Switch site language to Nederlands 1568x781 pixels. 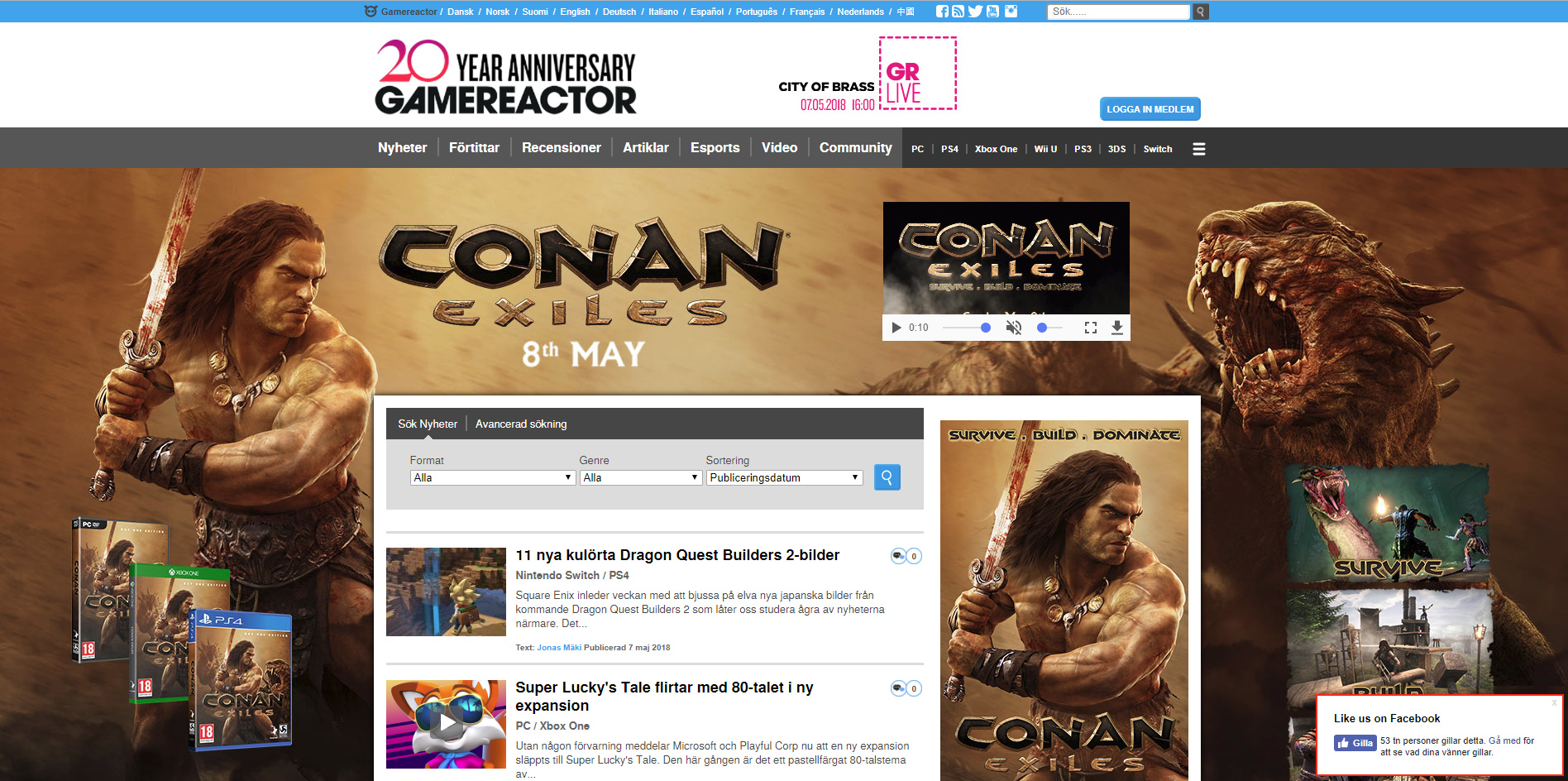(x=860, y=12)
